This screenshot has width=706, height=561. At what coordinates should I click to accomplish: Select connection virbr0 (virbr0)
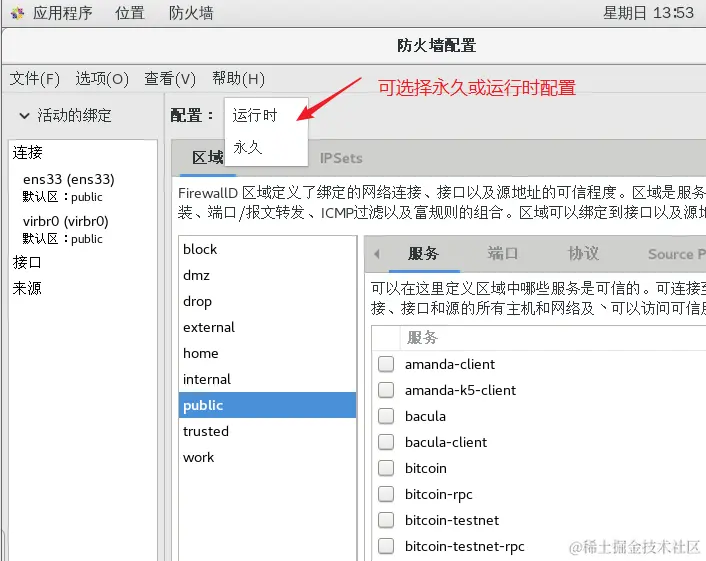click(66, 221)
